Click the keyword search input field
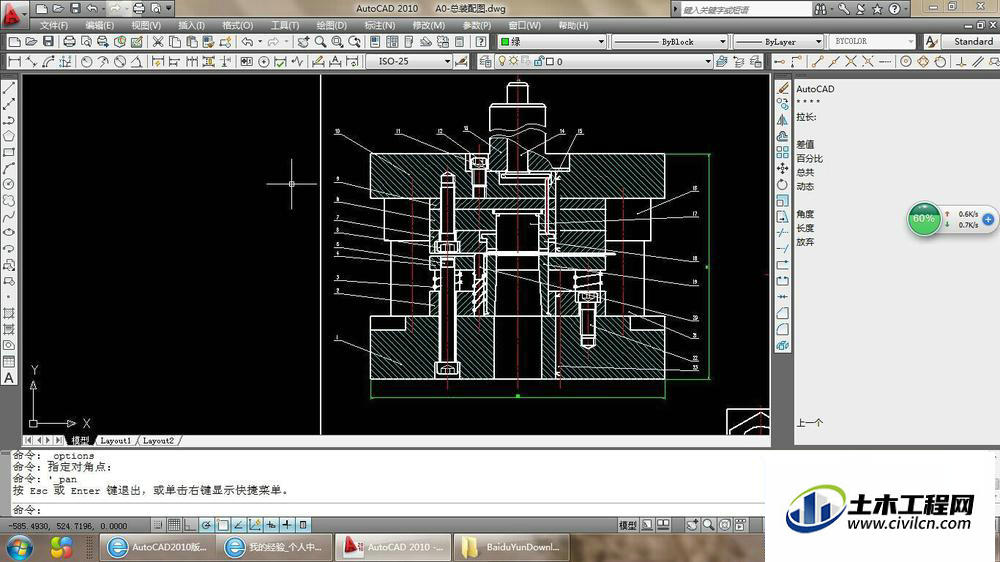The width and height of the screenshot is (1000, 562). click(x=745, y=9)
